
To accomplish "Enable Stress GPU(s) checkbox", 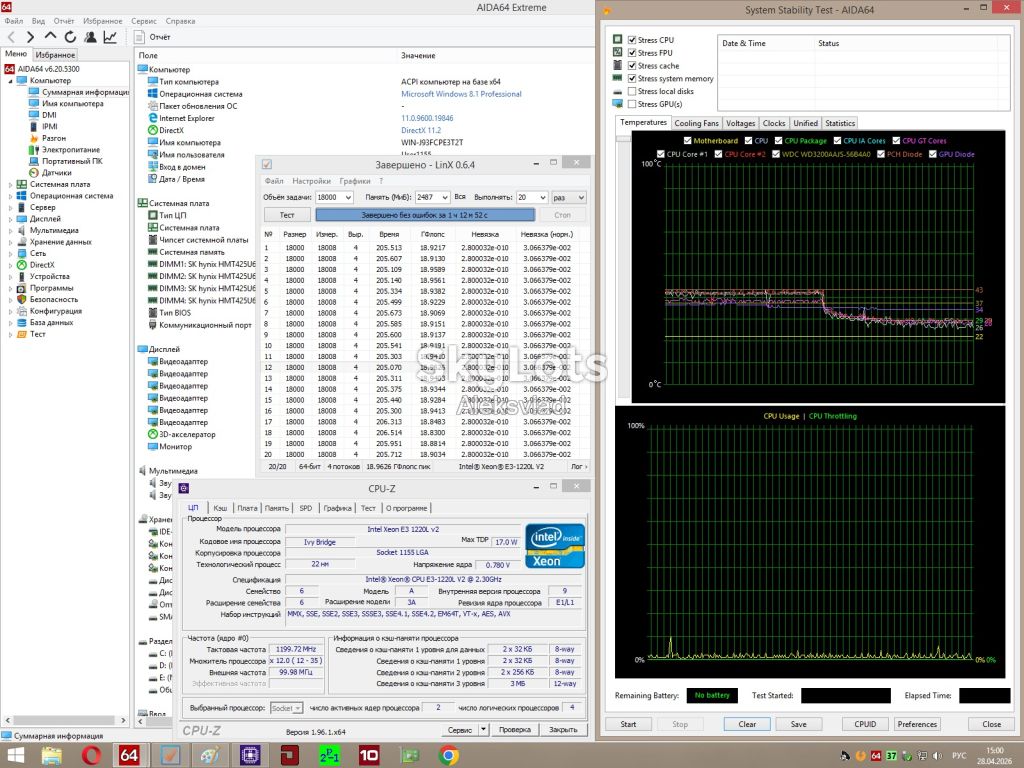I will [x=632, y=104].
